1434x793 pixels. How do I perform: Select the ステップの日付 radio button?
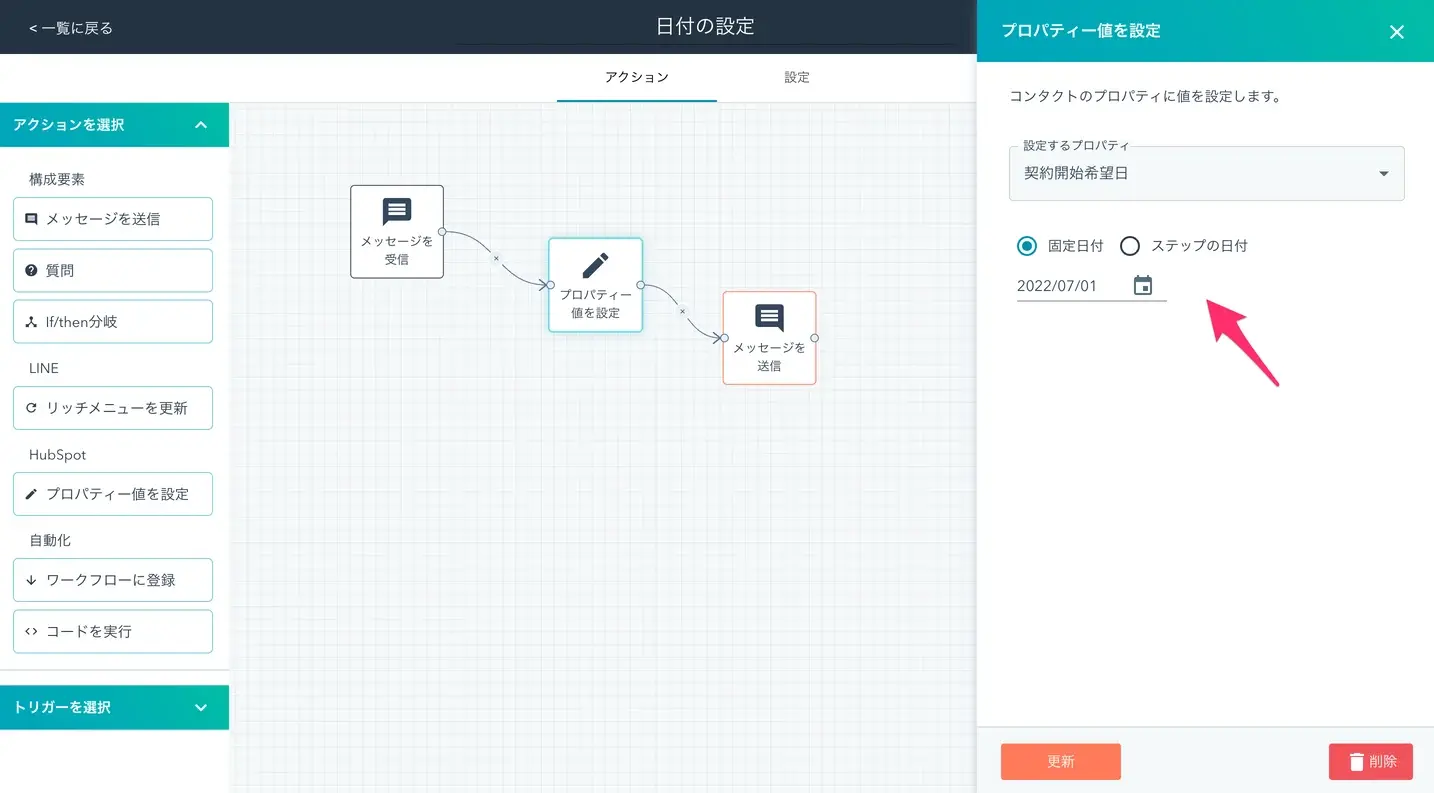coord(1130,246)
